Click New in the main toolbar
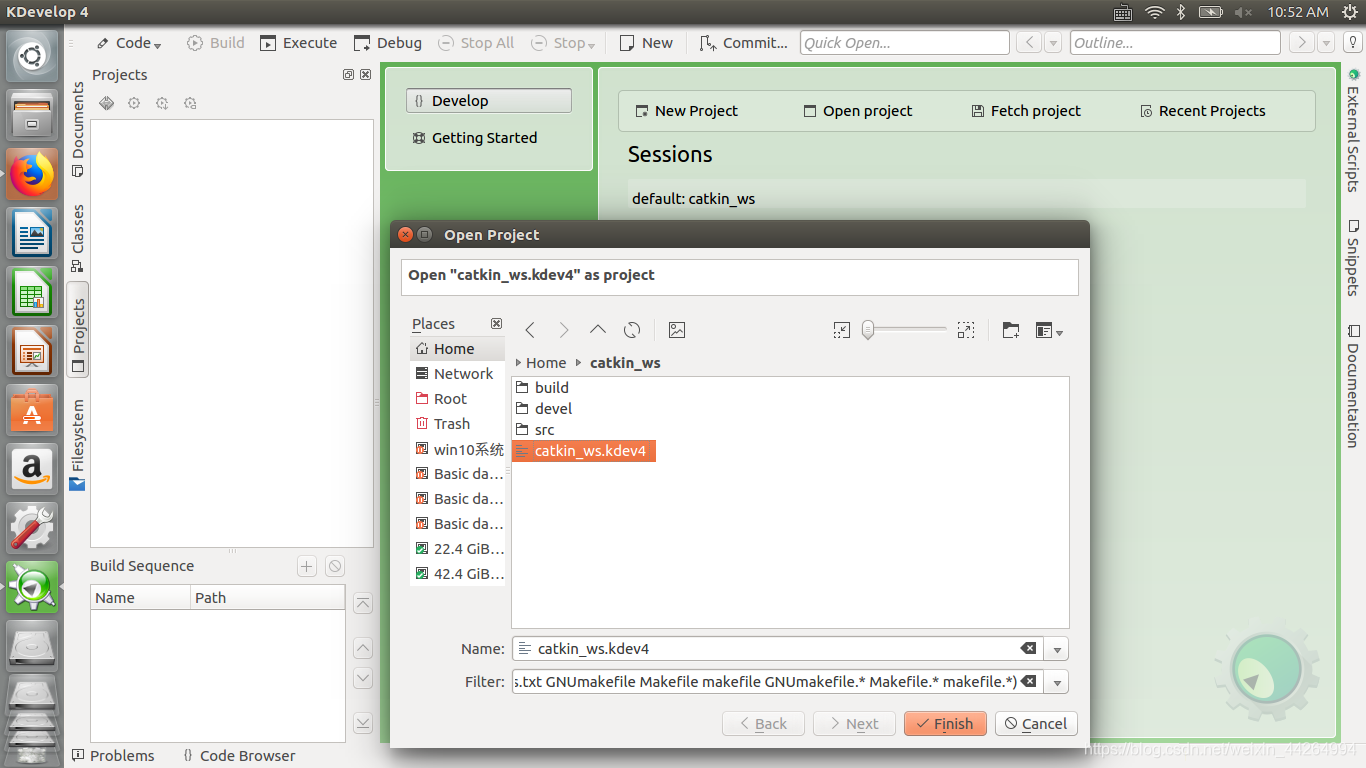The height and width of the screenshot is (768, 1366). [647, 43]
